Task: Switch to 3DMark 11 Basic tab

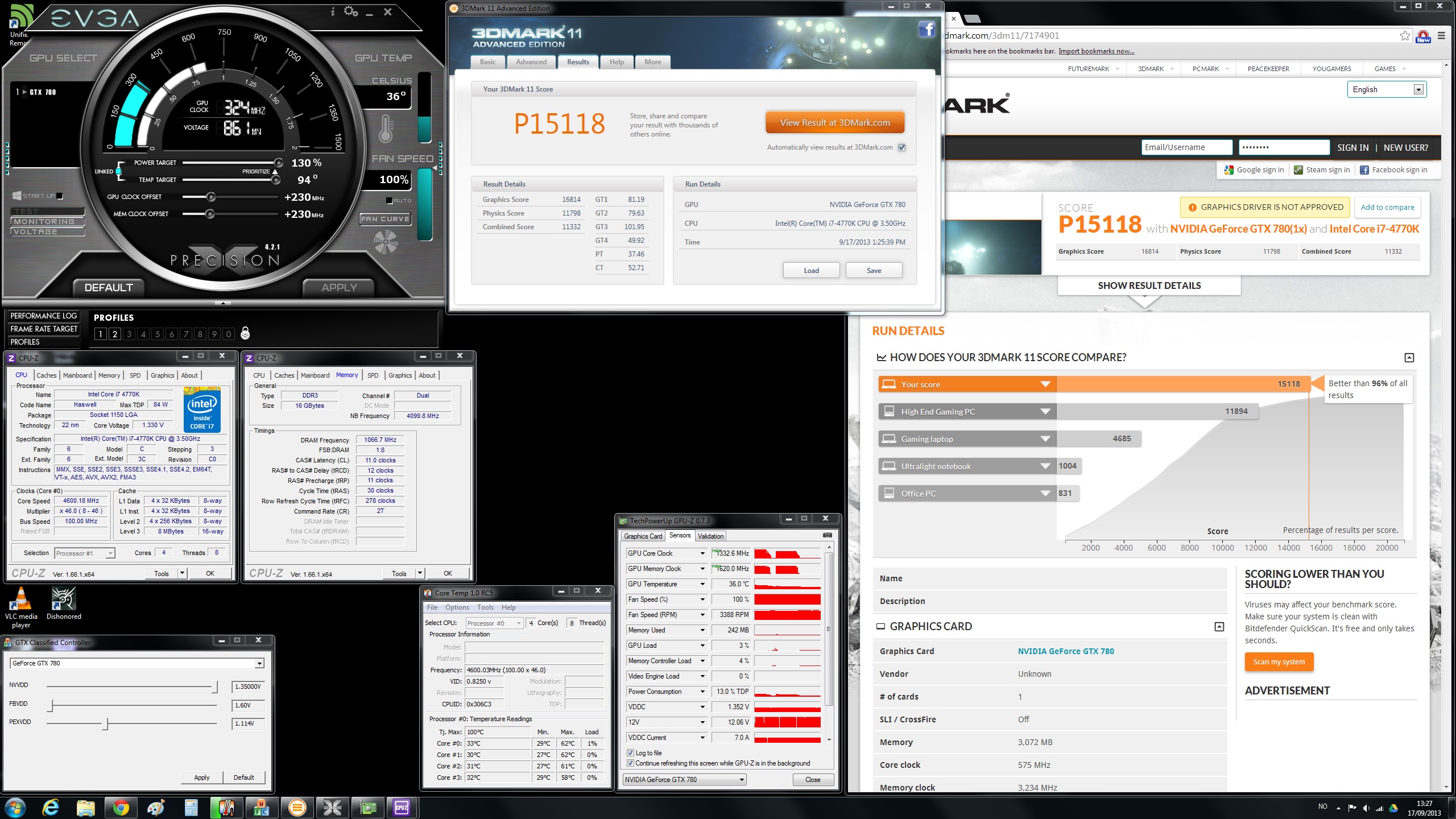Action: [487, 62]
